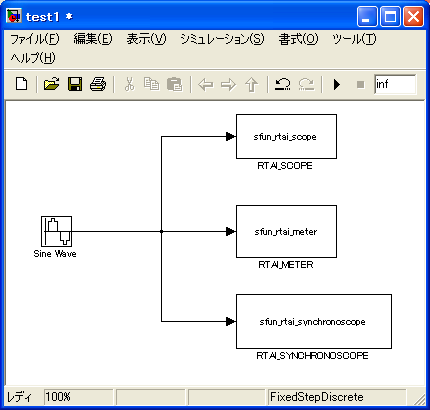The width and height of the screenshot is (430, 410).
Task: Create a new model with toolbar icon
Action: pyautogui.click(x=22, y=84)
